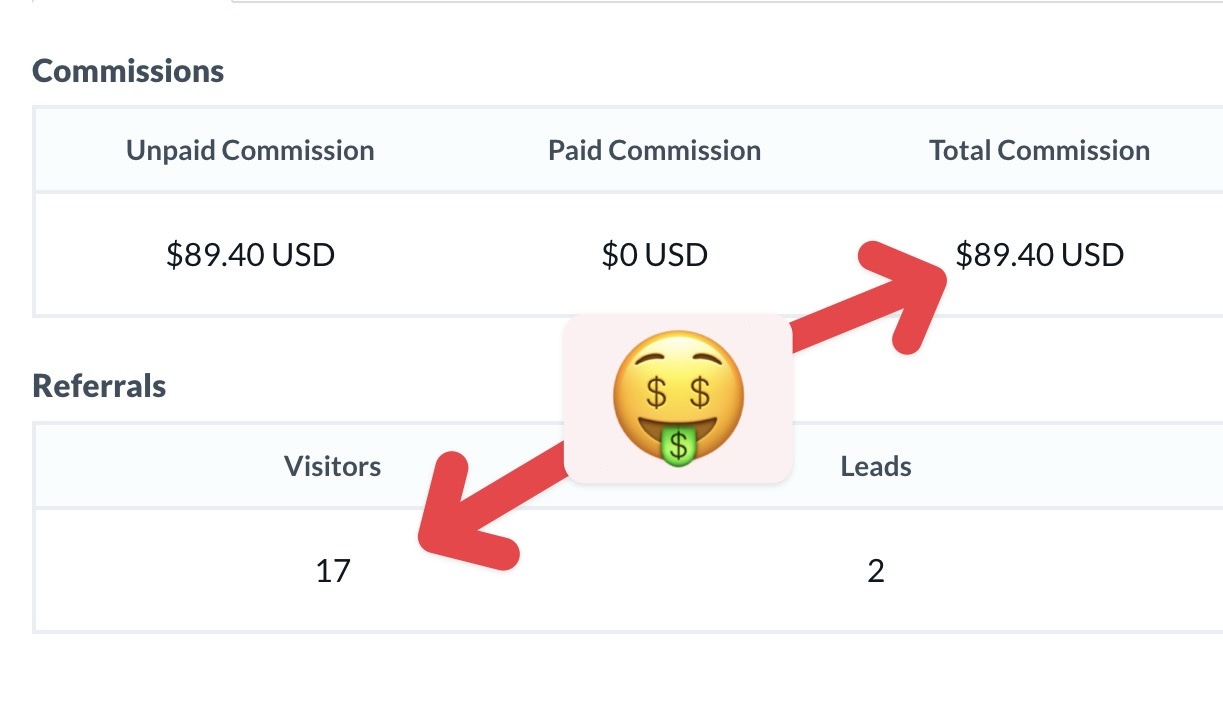This screenshot has width=1223, height=716.
Task: Click the Paid Commission column header
Action: [x=655, y=151]
